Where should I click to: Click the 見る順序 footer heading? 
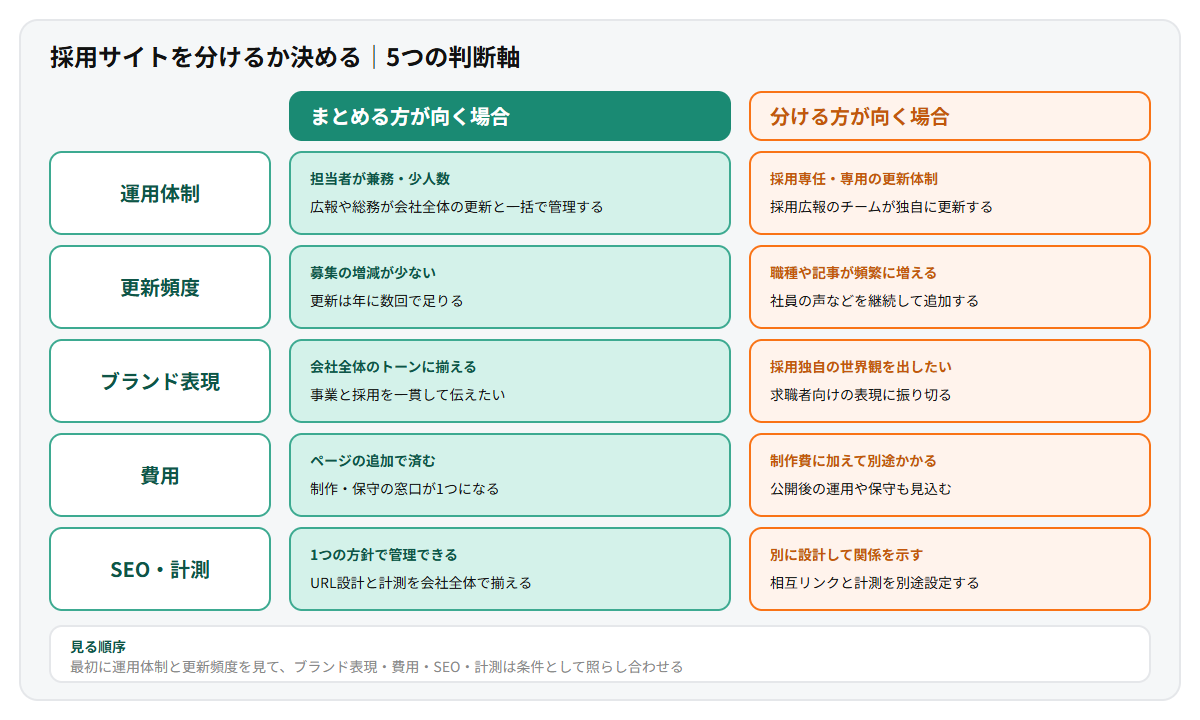coord(98,648)
